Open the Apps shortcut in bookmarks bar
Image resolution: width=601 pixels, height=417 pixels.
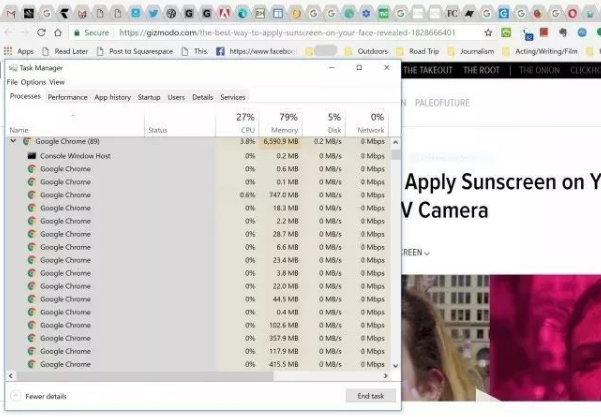click(19, 50)
